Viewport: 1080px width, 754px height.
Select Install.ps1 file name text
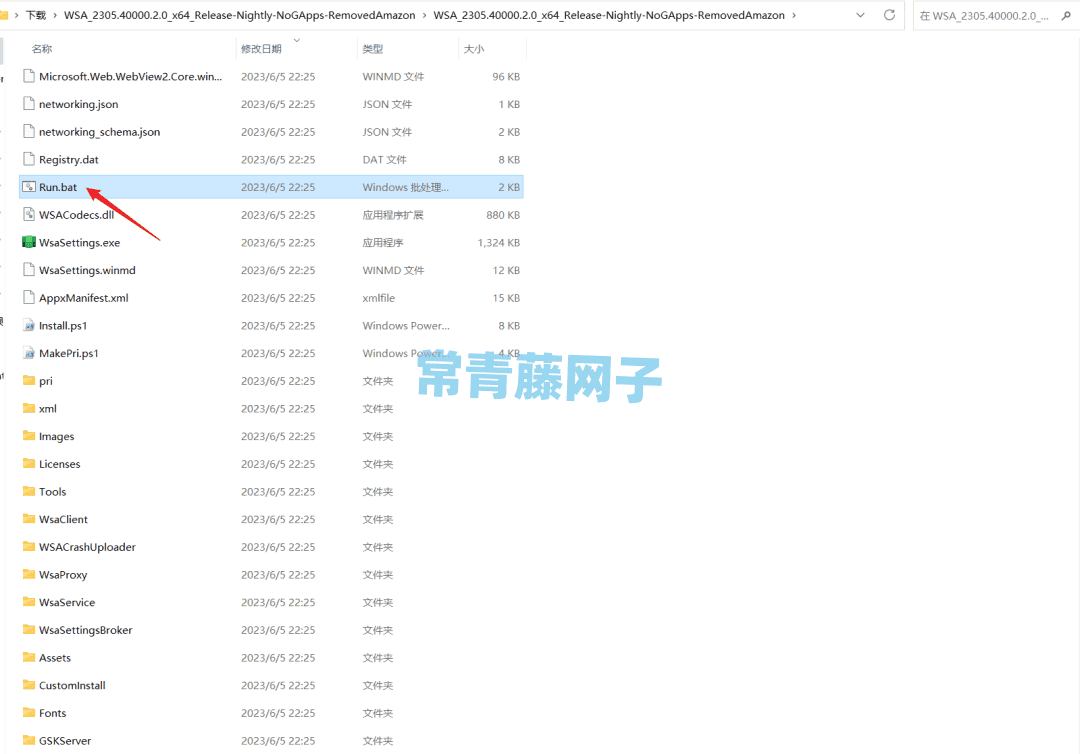click(x=63, y=326)
